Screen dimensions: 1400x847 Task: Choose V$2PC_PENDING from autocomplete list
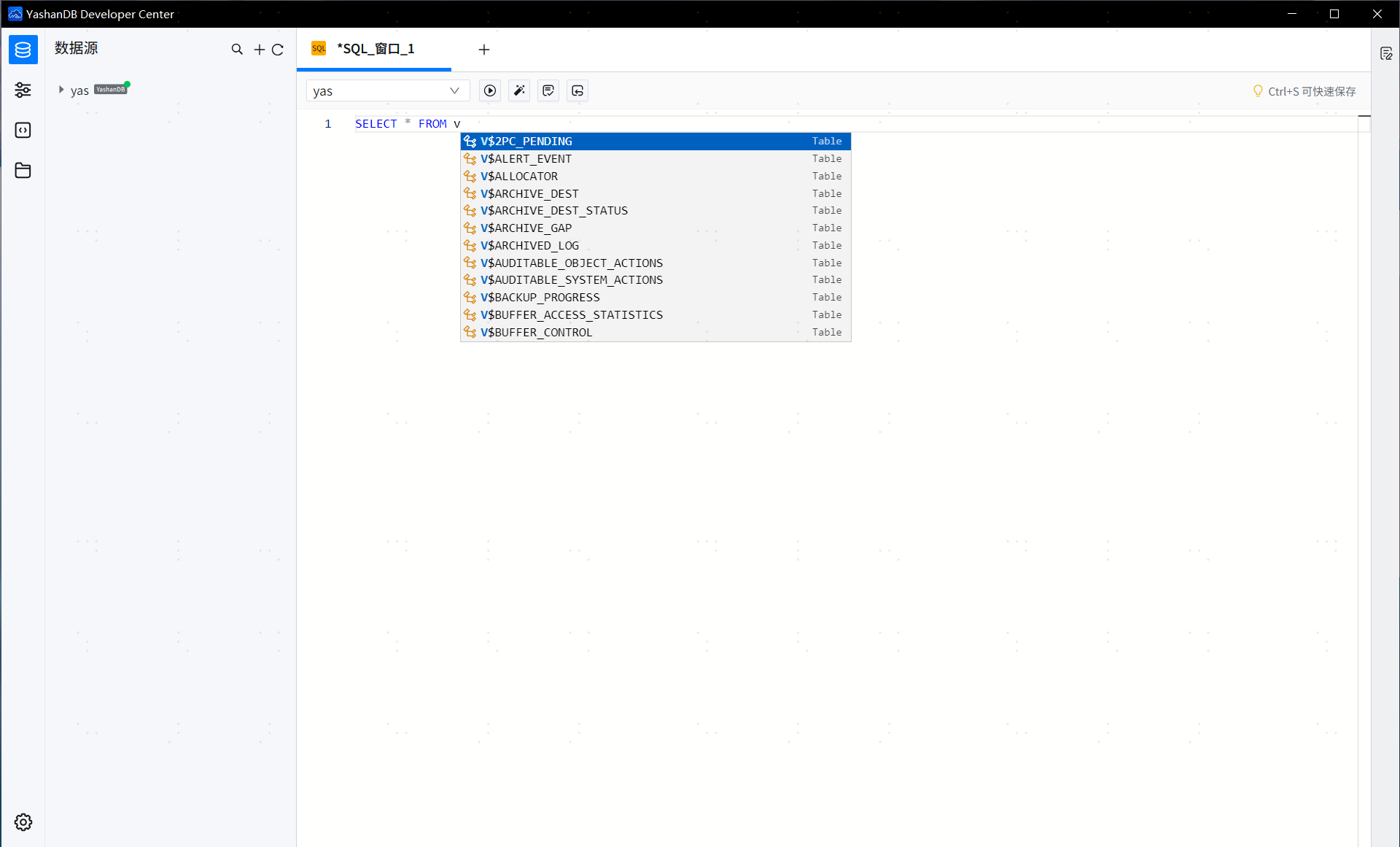pyautogui.click(x=526, y=142)
